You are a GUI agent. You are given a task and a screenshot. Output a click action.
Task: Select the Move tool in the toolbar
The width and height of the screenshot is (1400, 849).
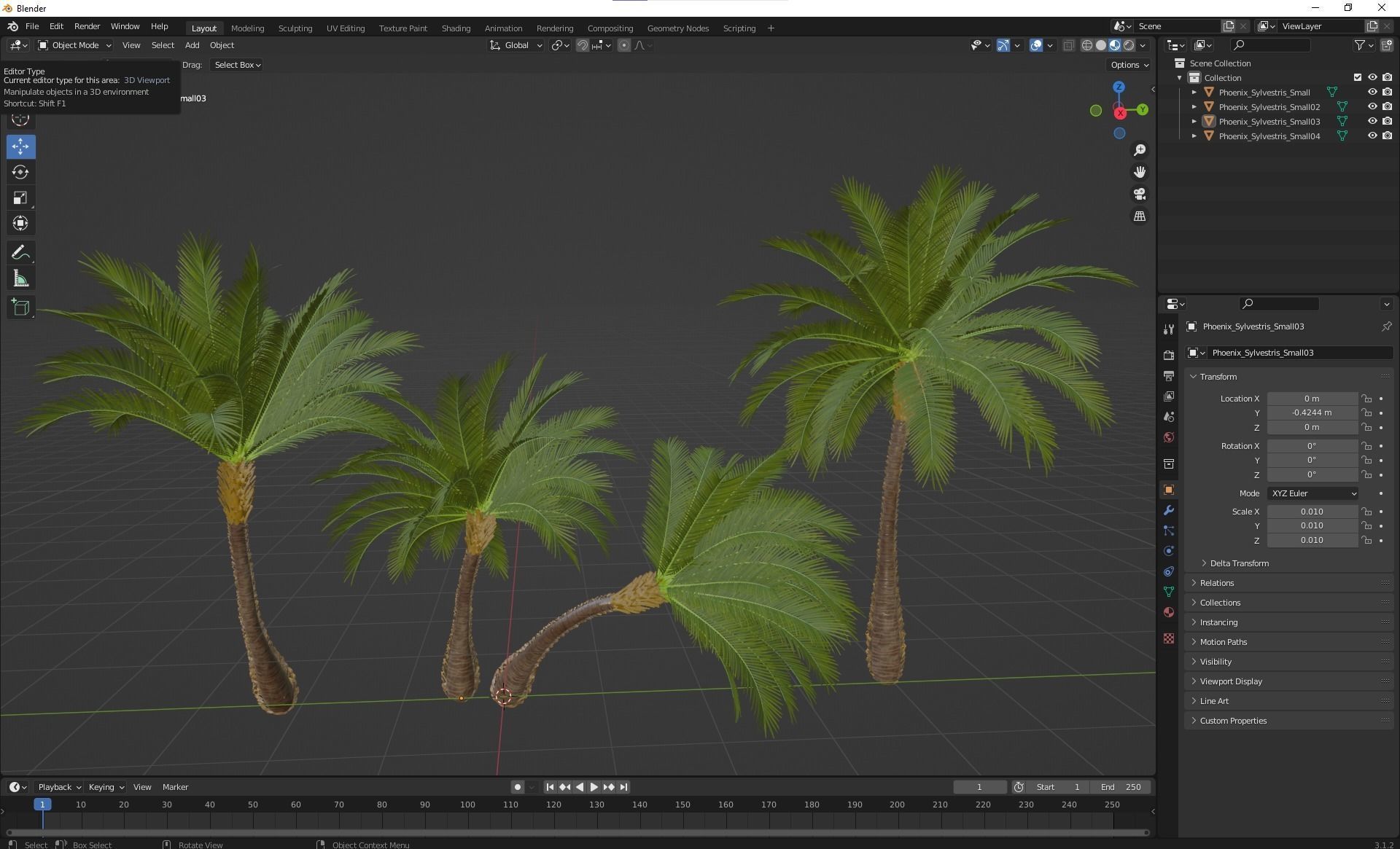(20, 146)
